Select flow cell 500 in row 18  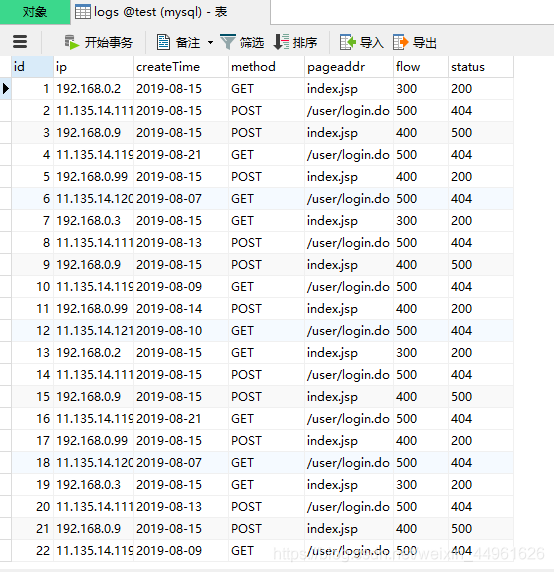(x=421, y=463)
